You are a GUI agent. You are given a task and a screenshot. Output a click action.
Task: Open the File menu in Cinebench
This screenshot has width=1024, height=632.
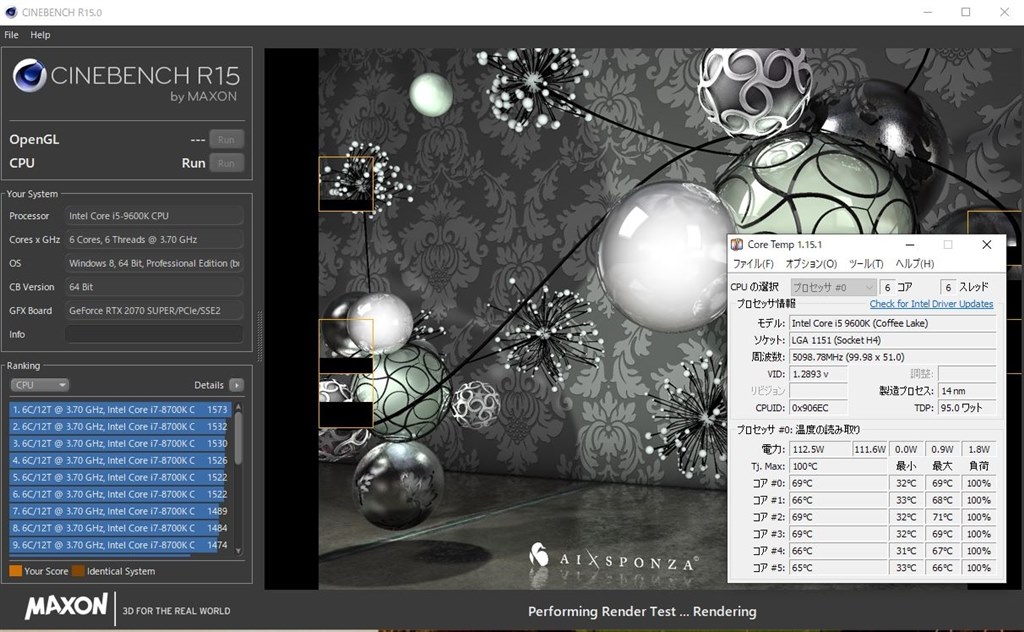(11, 35)
